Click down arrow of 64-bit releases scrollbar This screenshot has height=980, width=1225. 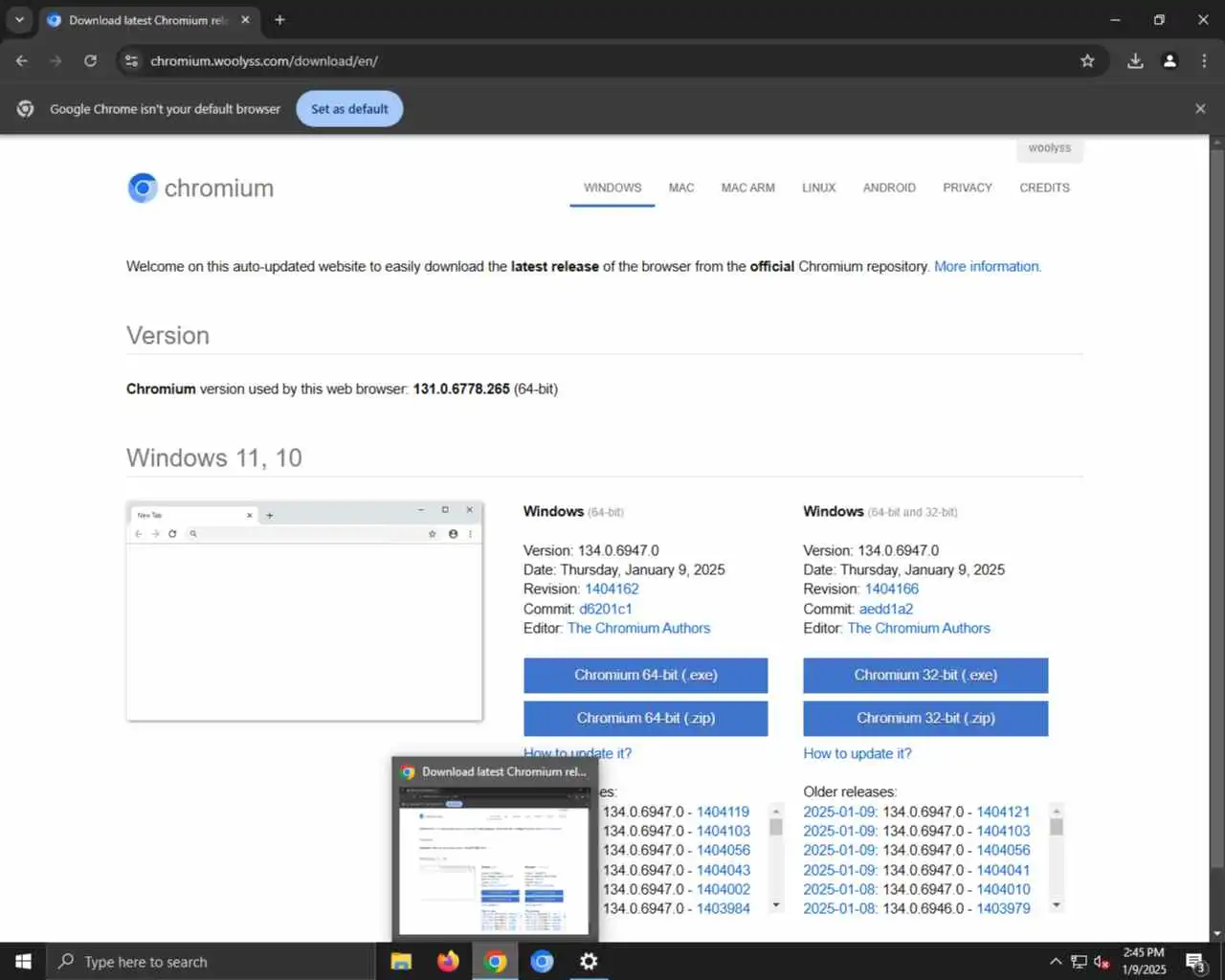click(776, 905)
